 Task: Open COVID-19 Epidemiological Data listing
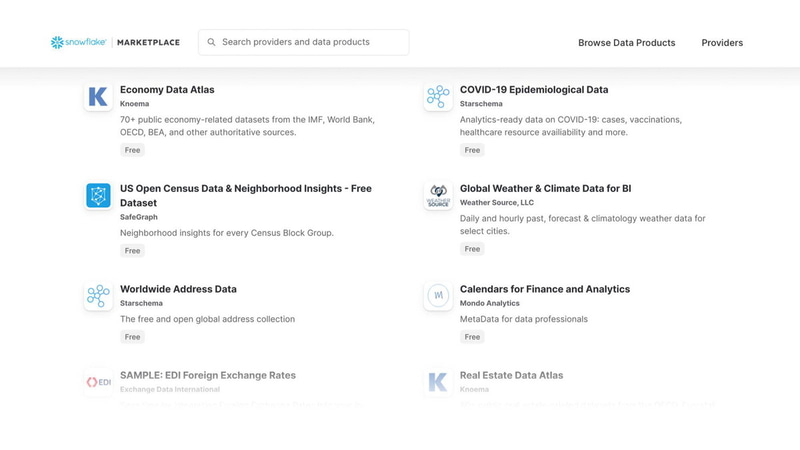[534, 90]
